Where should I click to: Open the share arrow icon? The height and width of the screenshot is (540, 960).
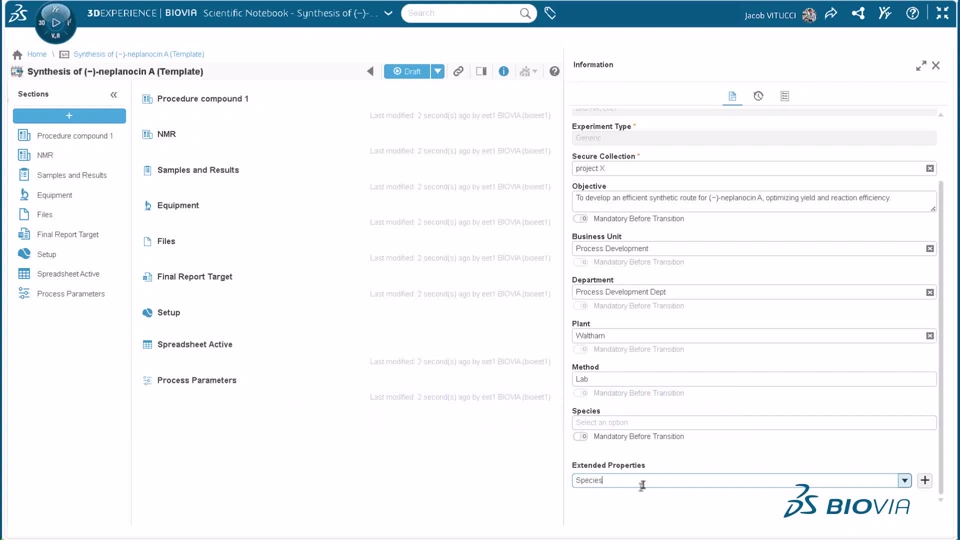pos(831,13)
